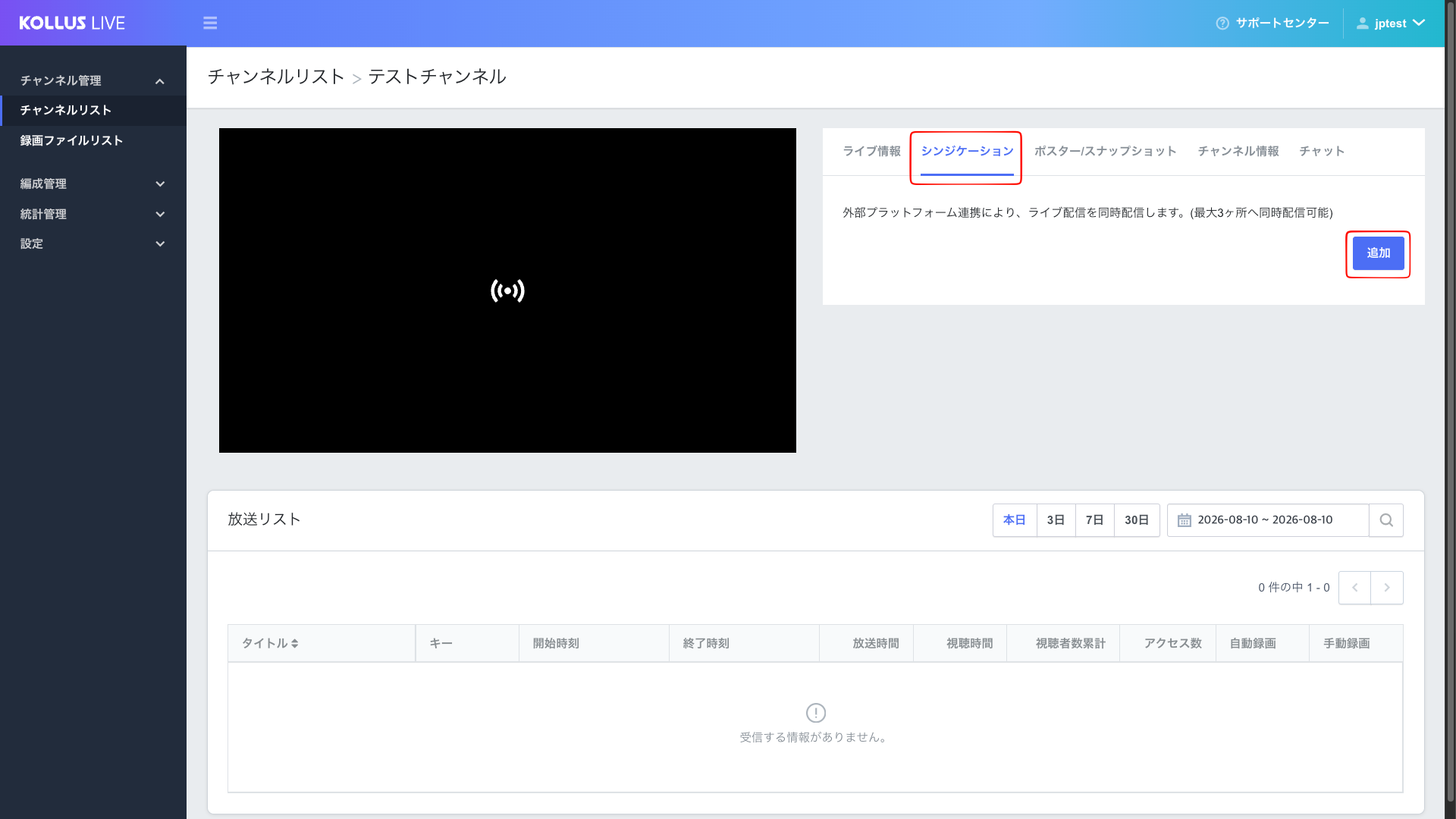Toggle the hamburger sidebar menu icon
This screenshot has width=1456, height=819.
(x=210, y=23)
